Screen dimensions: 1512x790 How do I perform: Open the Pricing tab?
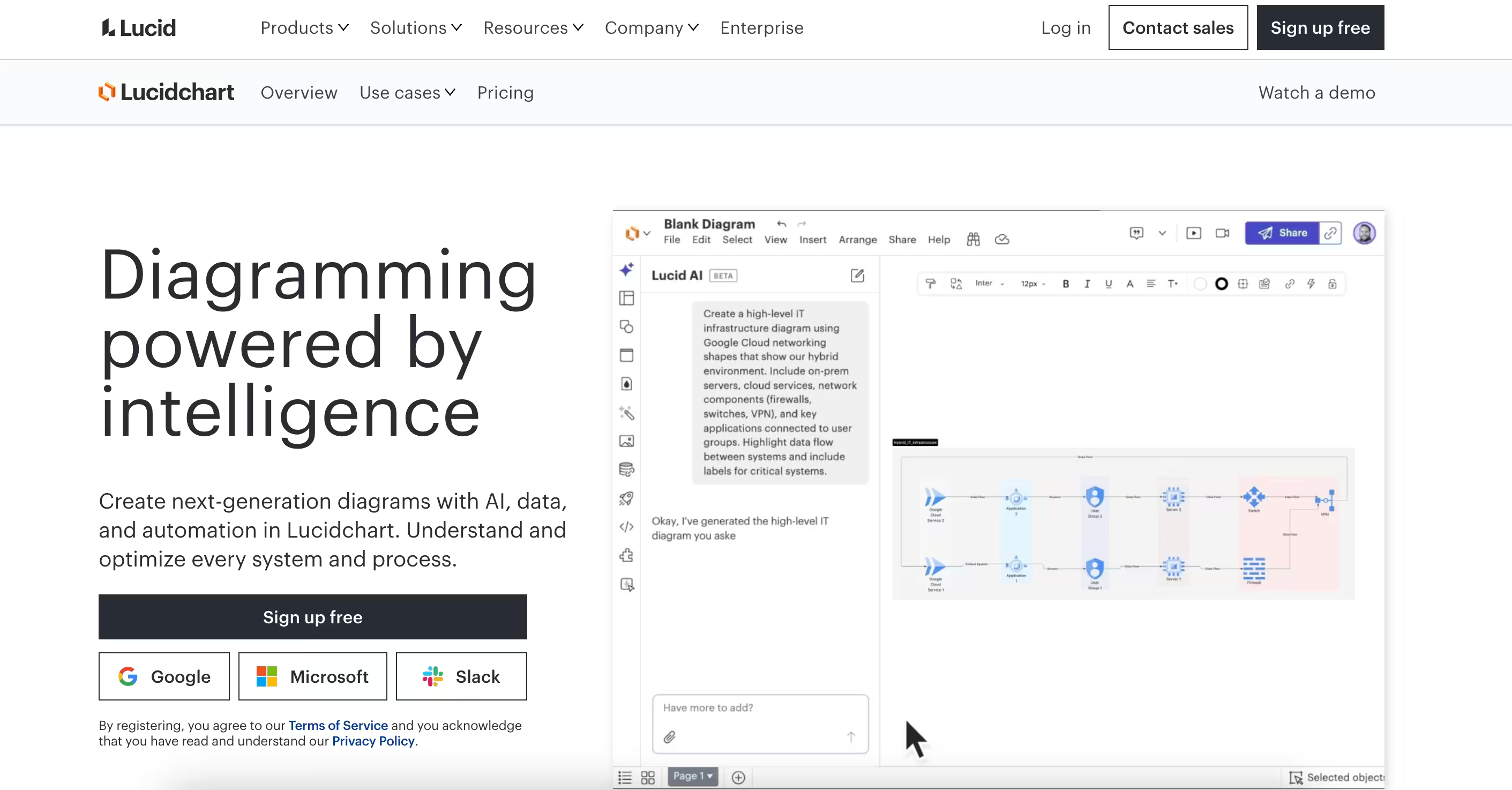pos(505,93)
